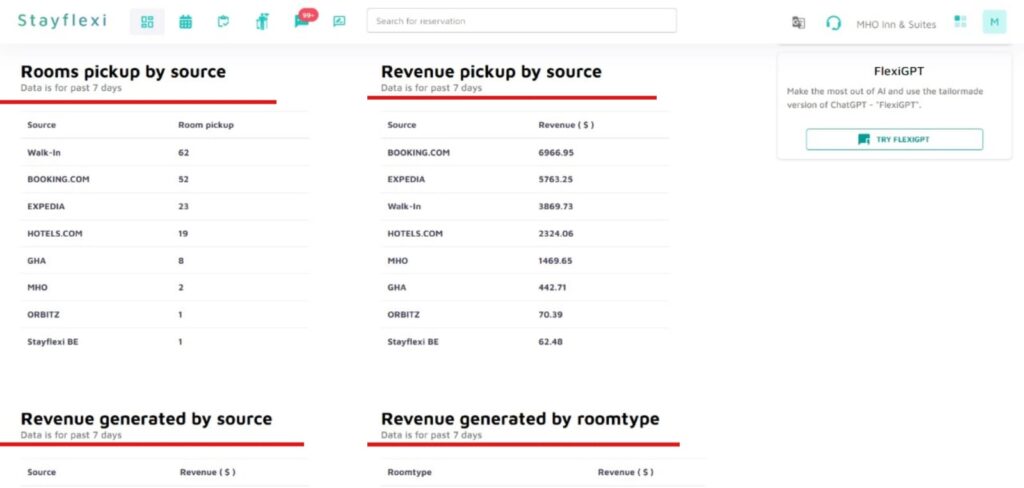Click the Room pickup column header
The height and width of the screenshot is (488, 1024).
pyautogui.click(x=206, y=125)
